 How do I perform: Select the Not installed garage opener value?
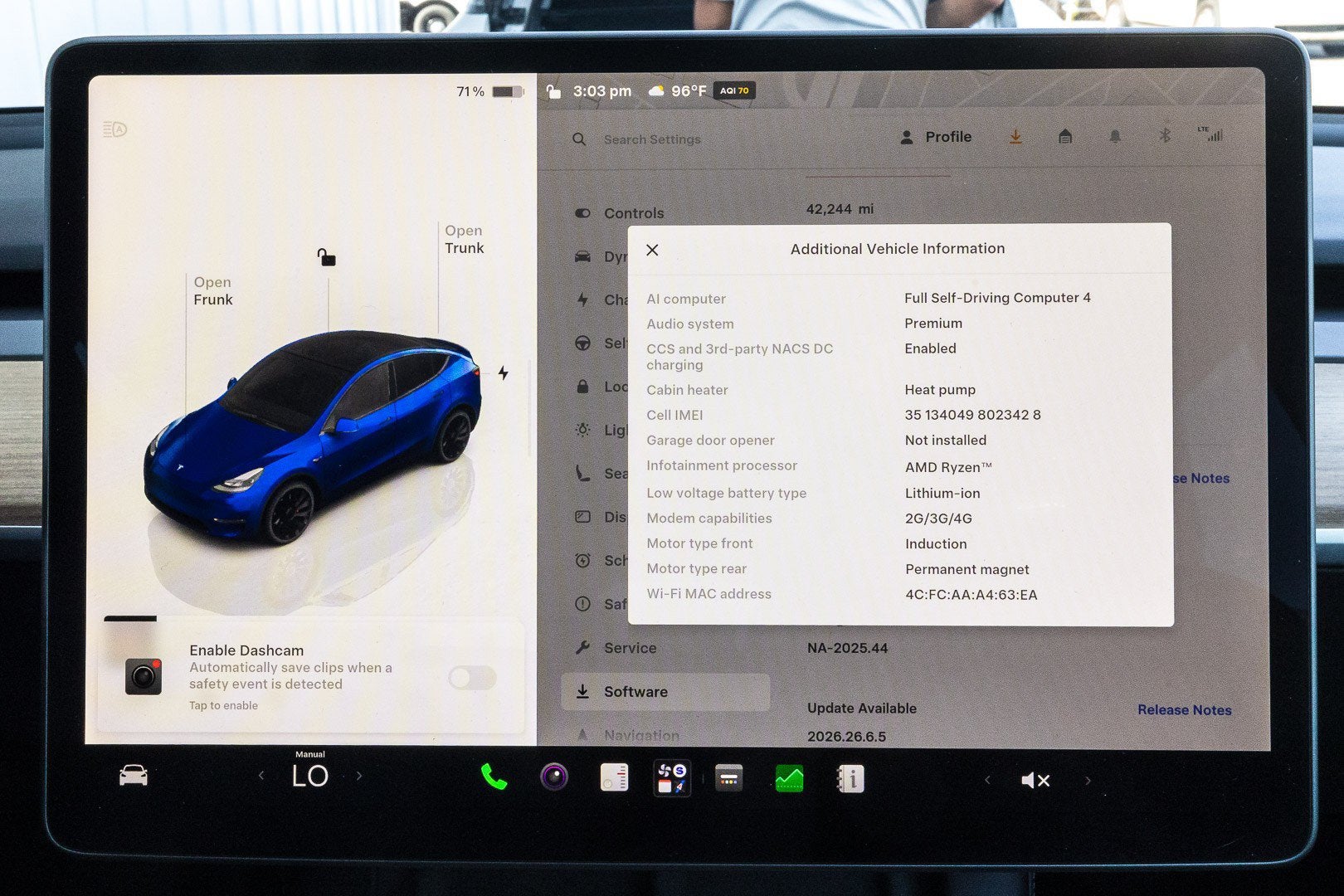coord(946,441)
